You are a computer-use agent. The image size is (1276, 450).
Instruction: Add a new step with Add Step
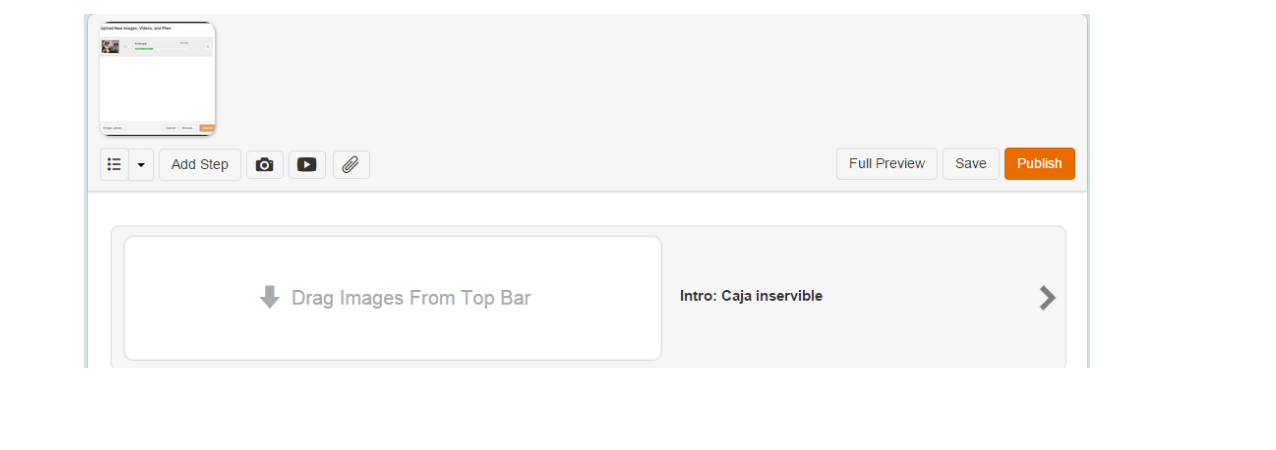(x=200, y=164)
